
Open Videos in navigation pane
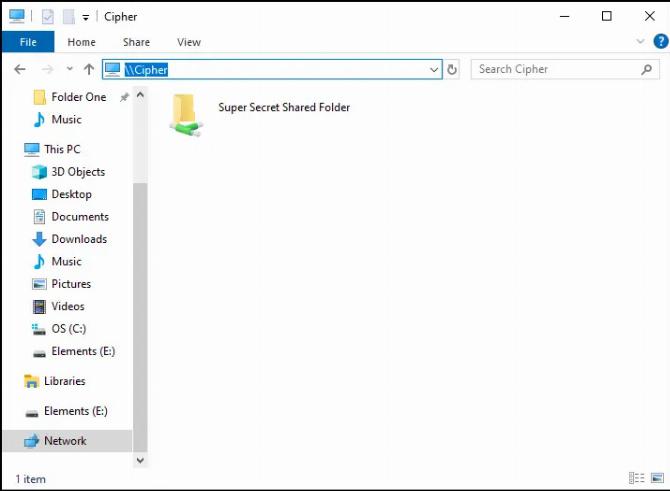(68, 306)
